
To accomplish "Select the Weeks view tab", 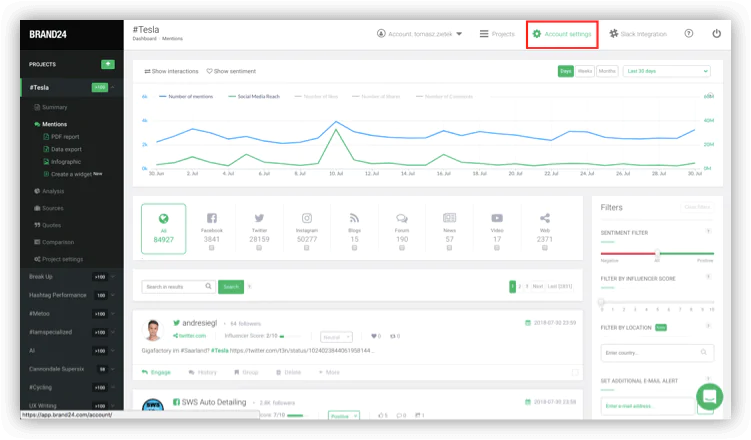I will 585,71.
